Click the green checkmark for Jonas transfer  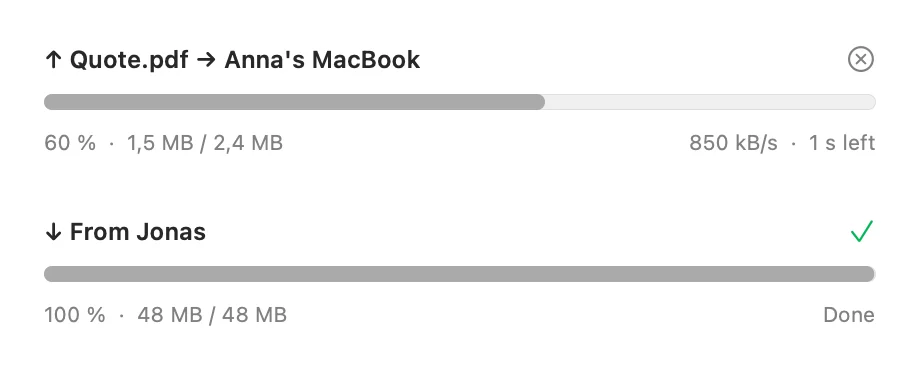pos(862,231)
